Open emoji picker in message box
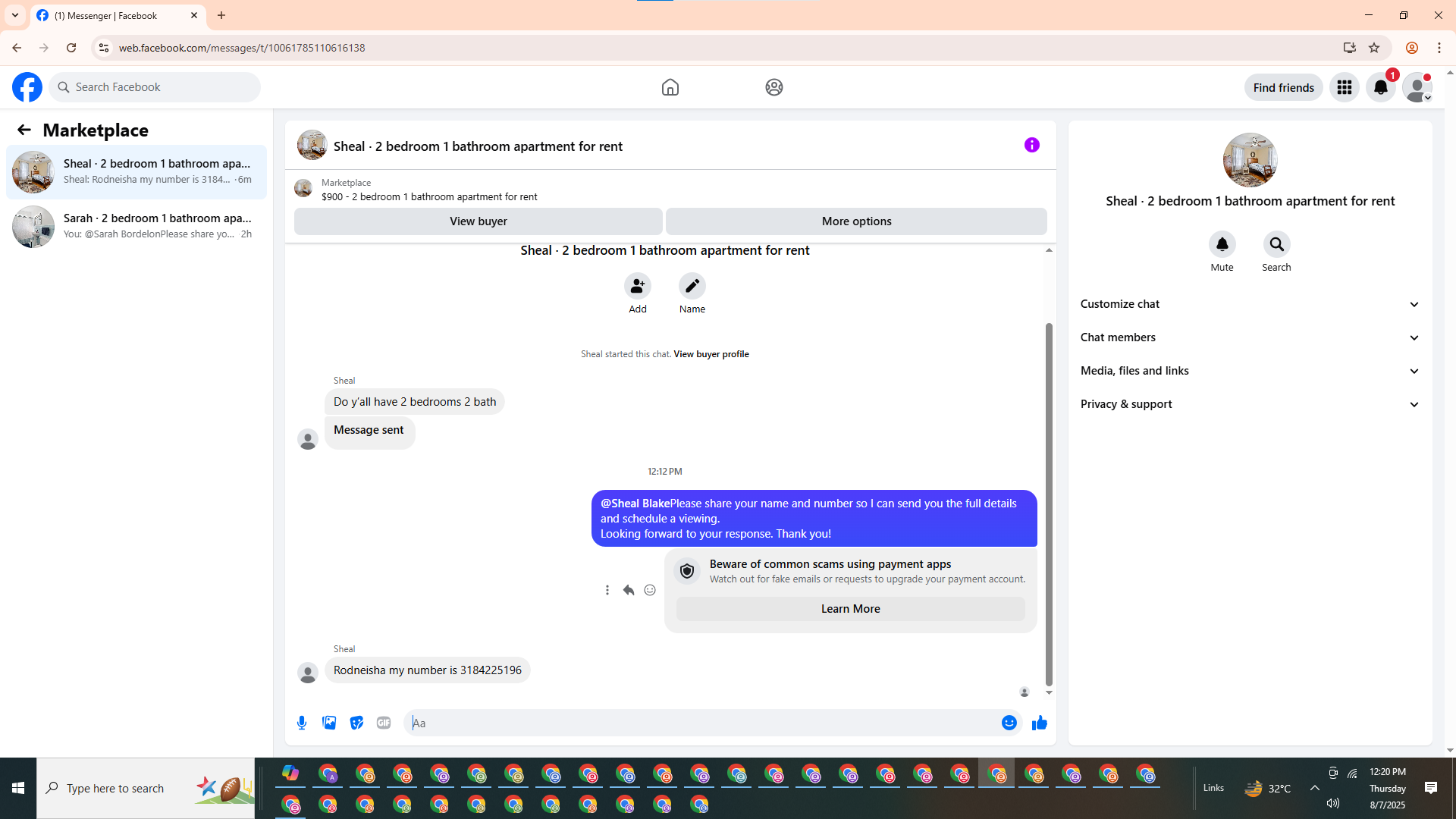Image resolution: width=1456 pixels, height=819 pixels. (1009, 723)
